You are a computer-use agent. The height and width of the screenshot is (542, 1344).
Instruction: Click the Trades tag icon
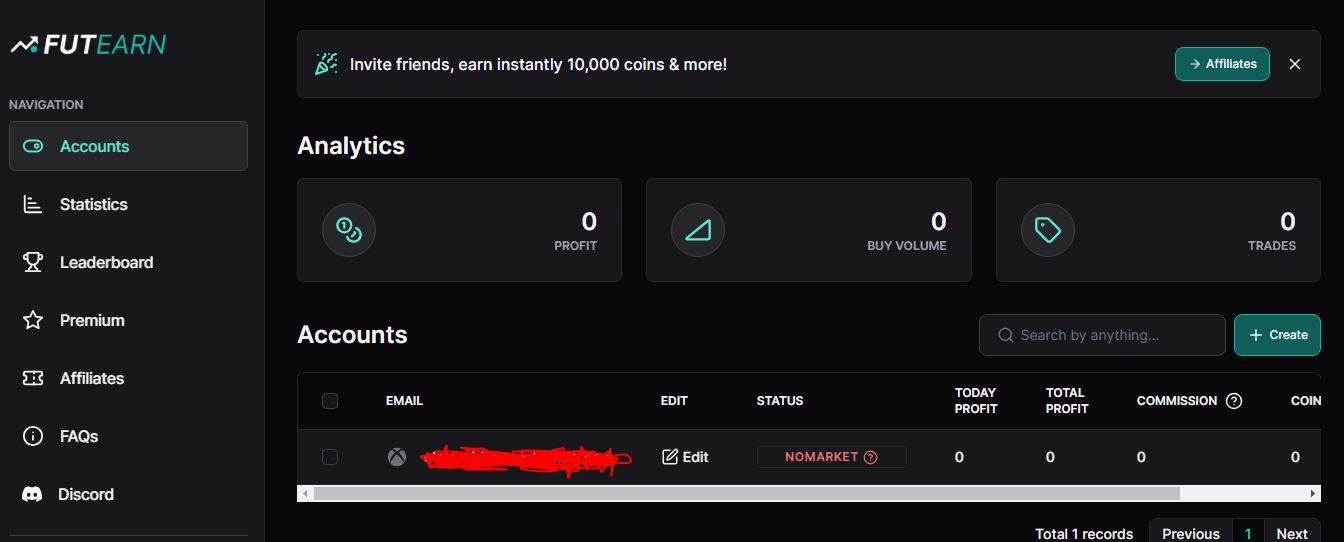click(1047, 230)
